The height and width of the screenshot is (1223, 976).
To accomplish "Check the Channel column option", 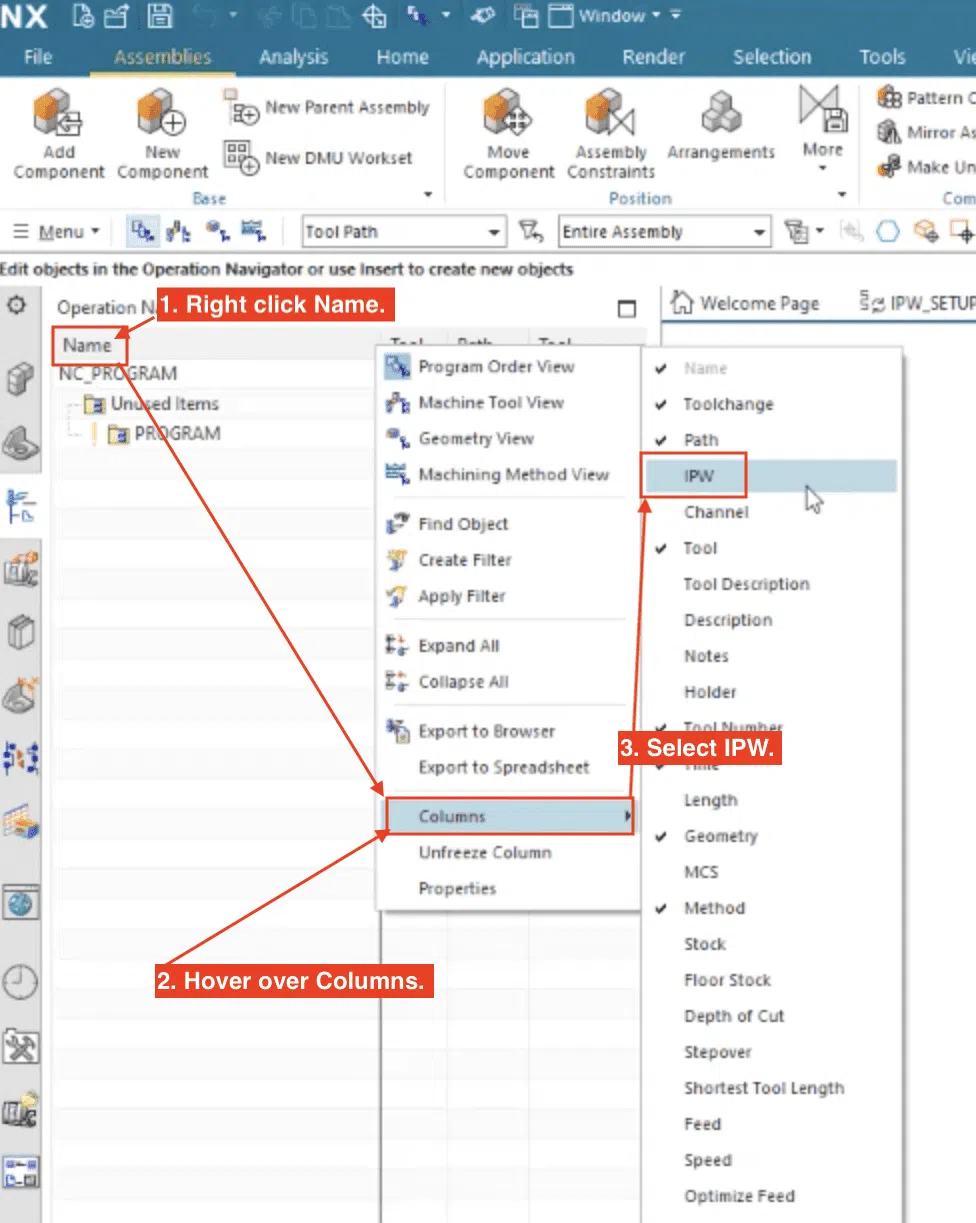I will coord(770,512).
